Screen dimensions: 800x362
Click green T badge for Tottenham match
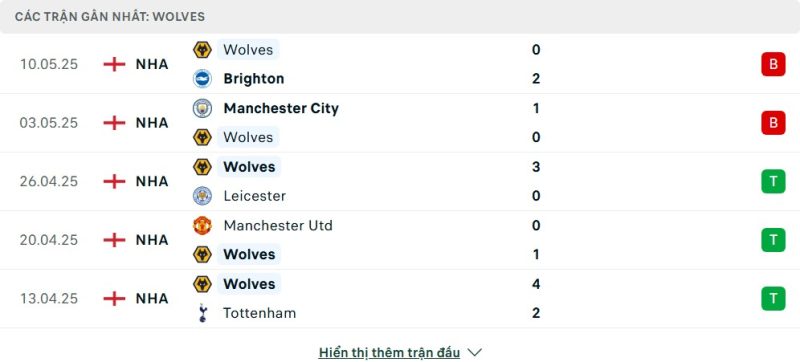point(773,299)
